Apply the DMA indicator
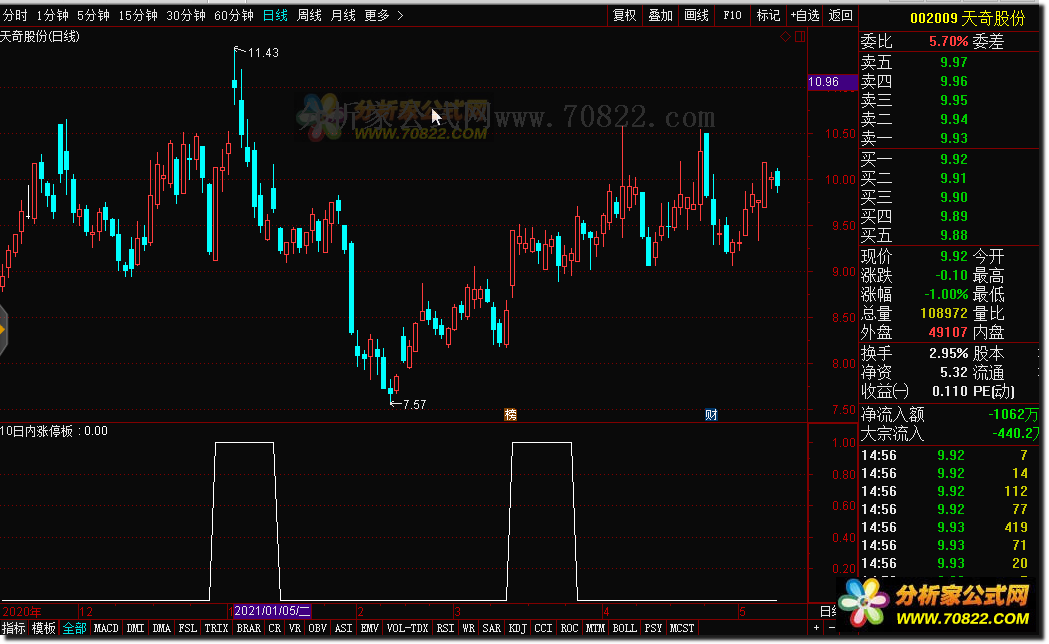Image resolution: width=1049 pixels, height=644 pixels. click(x=161, y=628)
